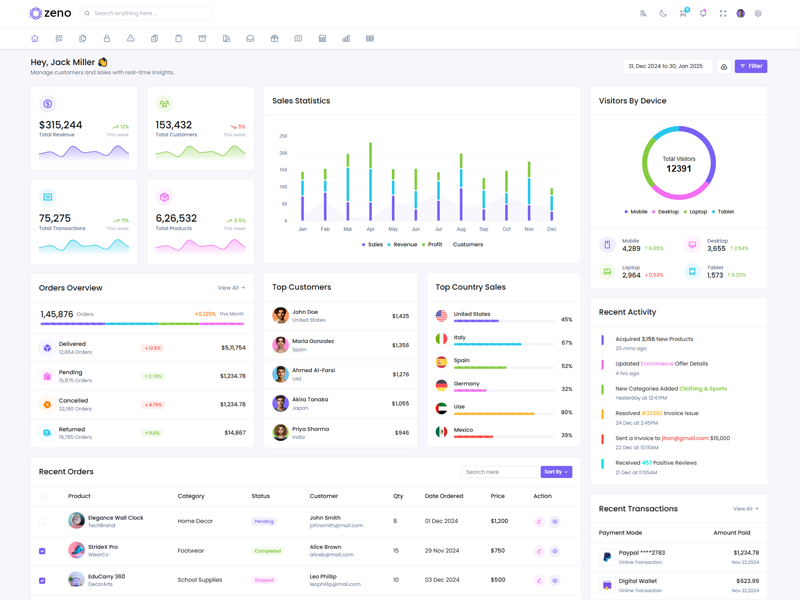Image resolution: width=800 pixels, height=600 pixels.
Task: Enter fullscreen mode via expand icon
Action: pos(723,14)
